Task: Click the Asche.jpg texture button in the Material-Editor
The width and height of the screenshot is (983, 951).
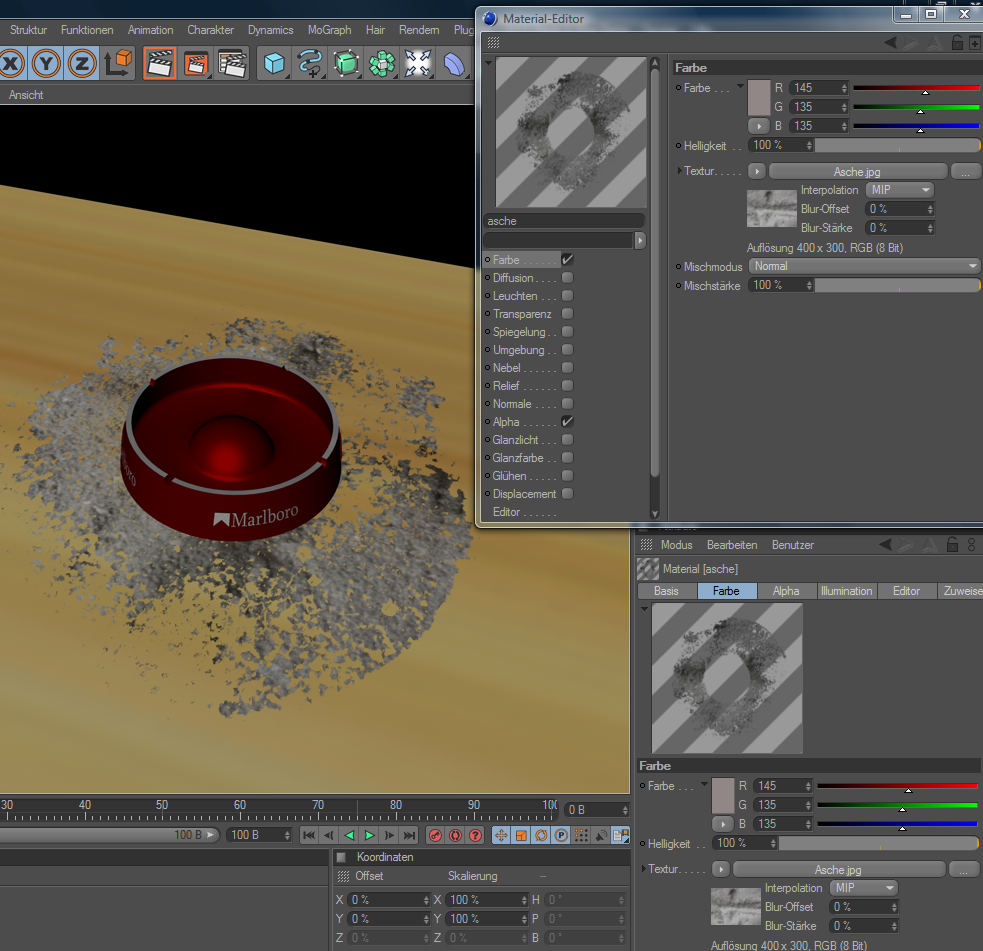Action: (857, 172)
